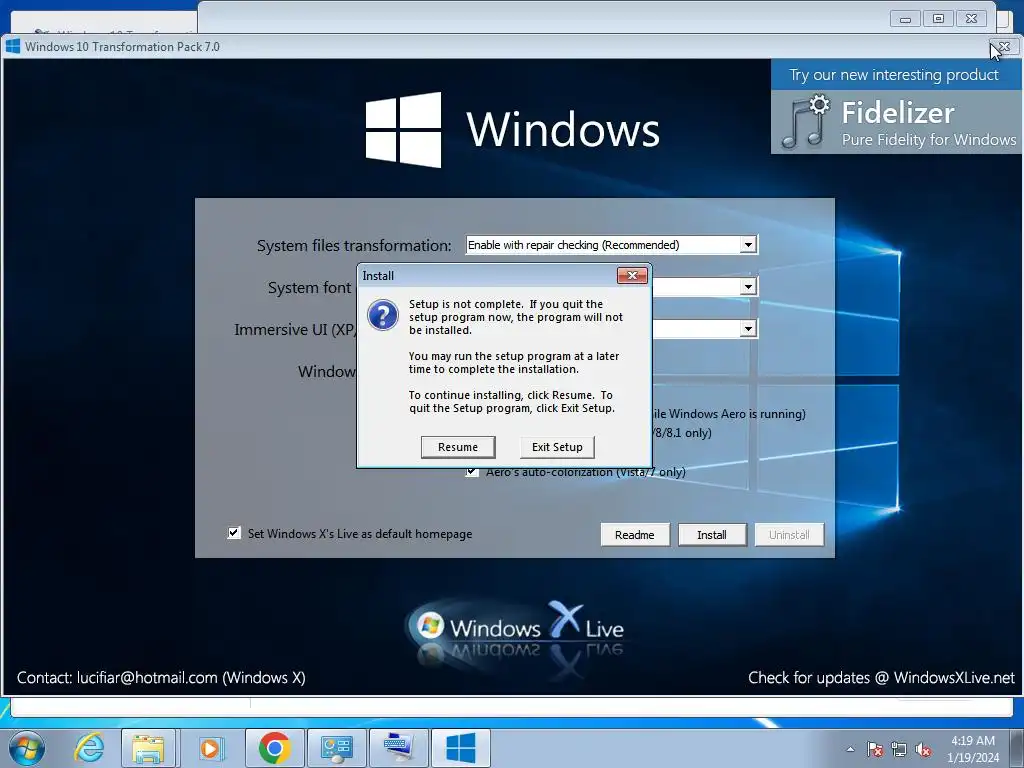Expand the Immersive UI dropdown arrow

coord(748,328)
